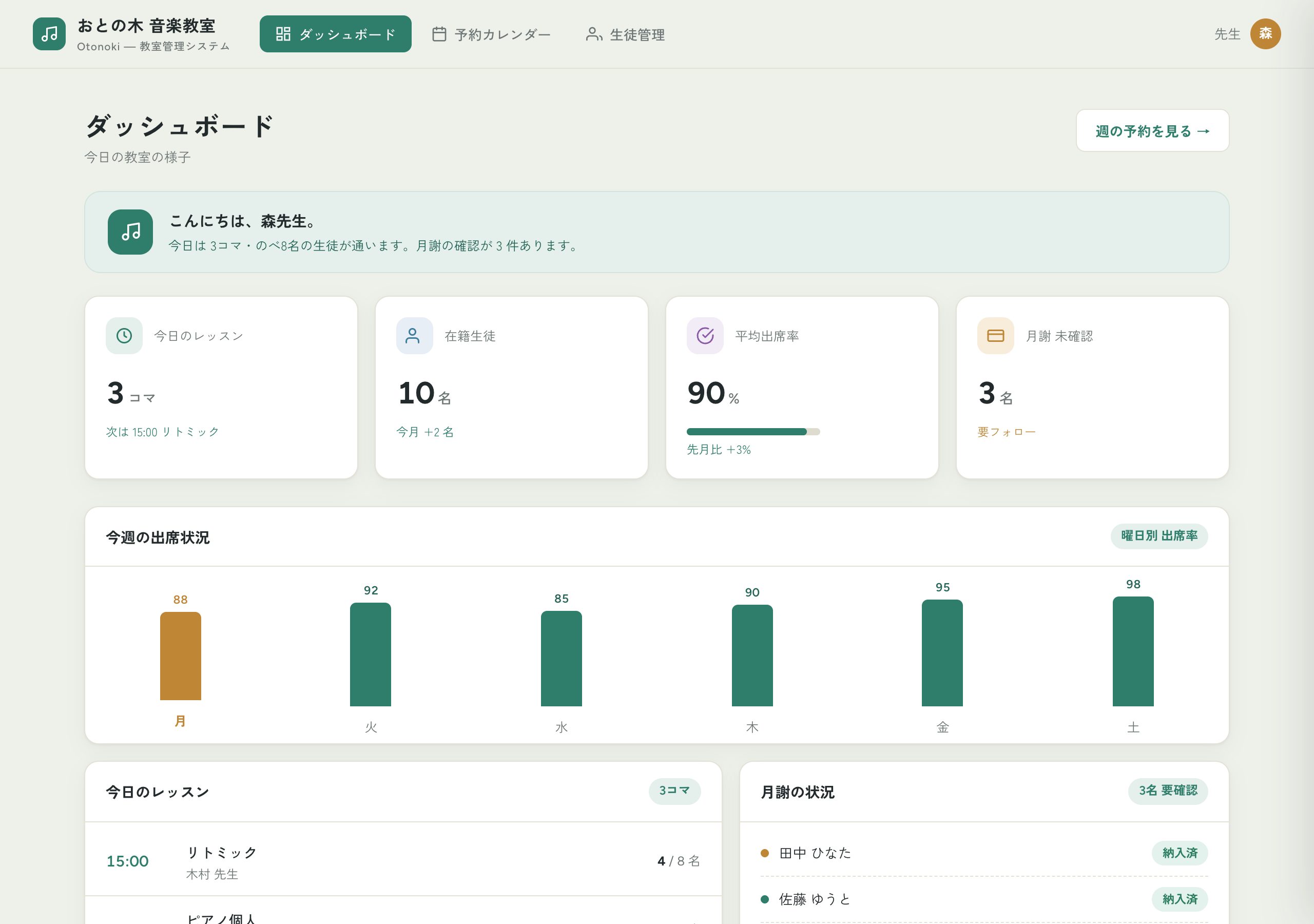The image size is (1314, 924).
Task: Click the 木村 先生 teacher name
Action: click(212, 874)
